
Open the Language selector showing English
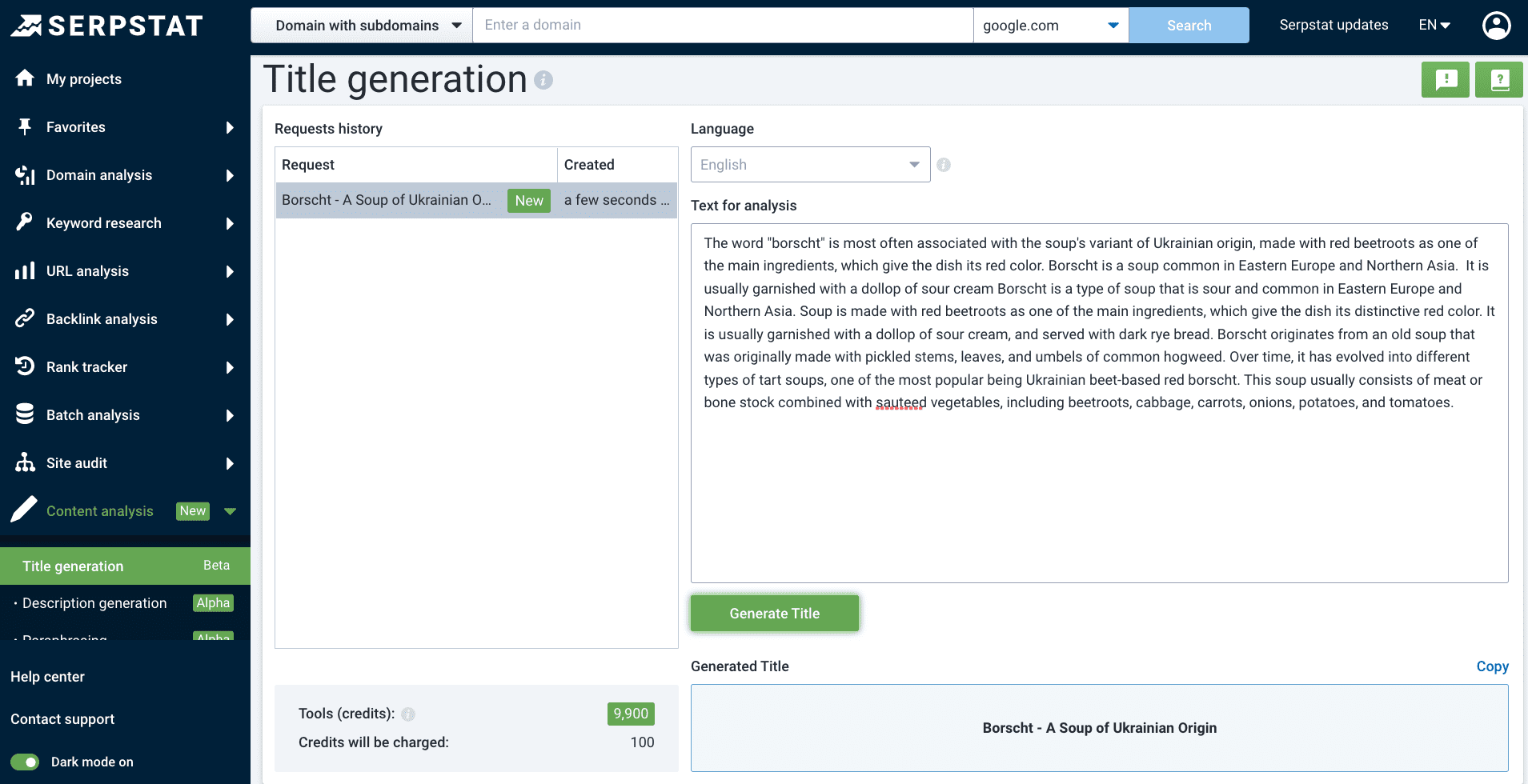(x=809, y=164)
